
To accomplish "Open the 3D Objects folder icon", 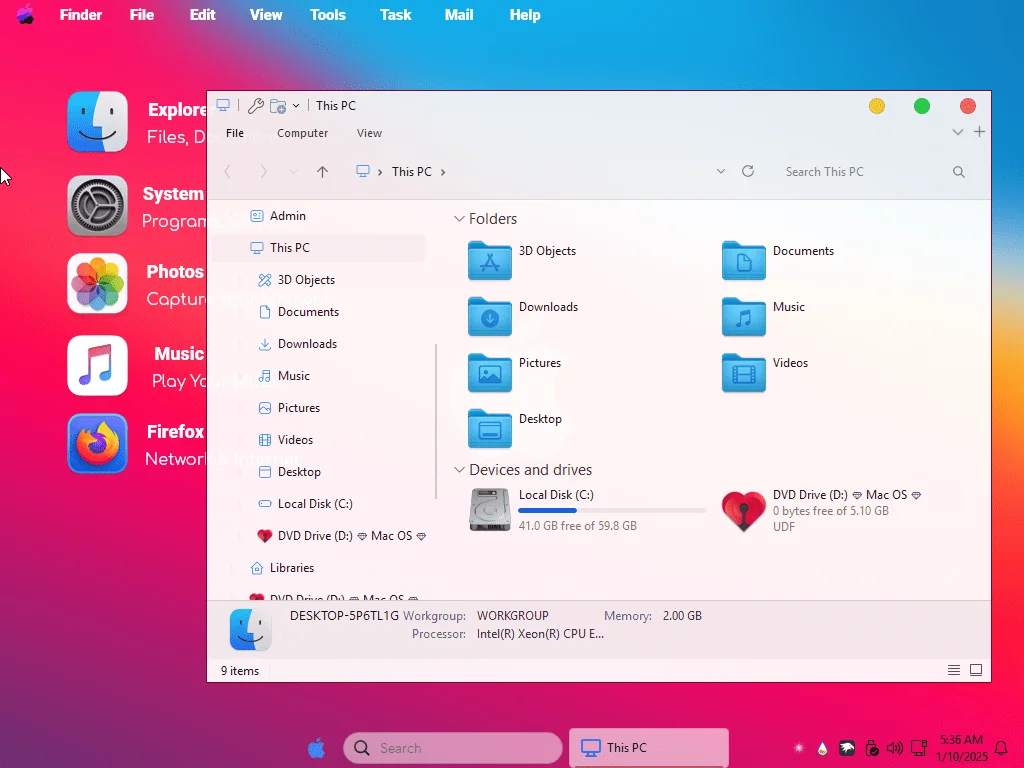I will (490, 261).
